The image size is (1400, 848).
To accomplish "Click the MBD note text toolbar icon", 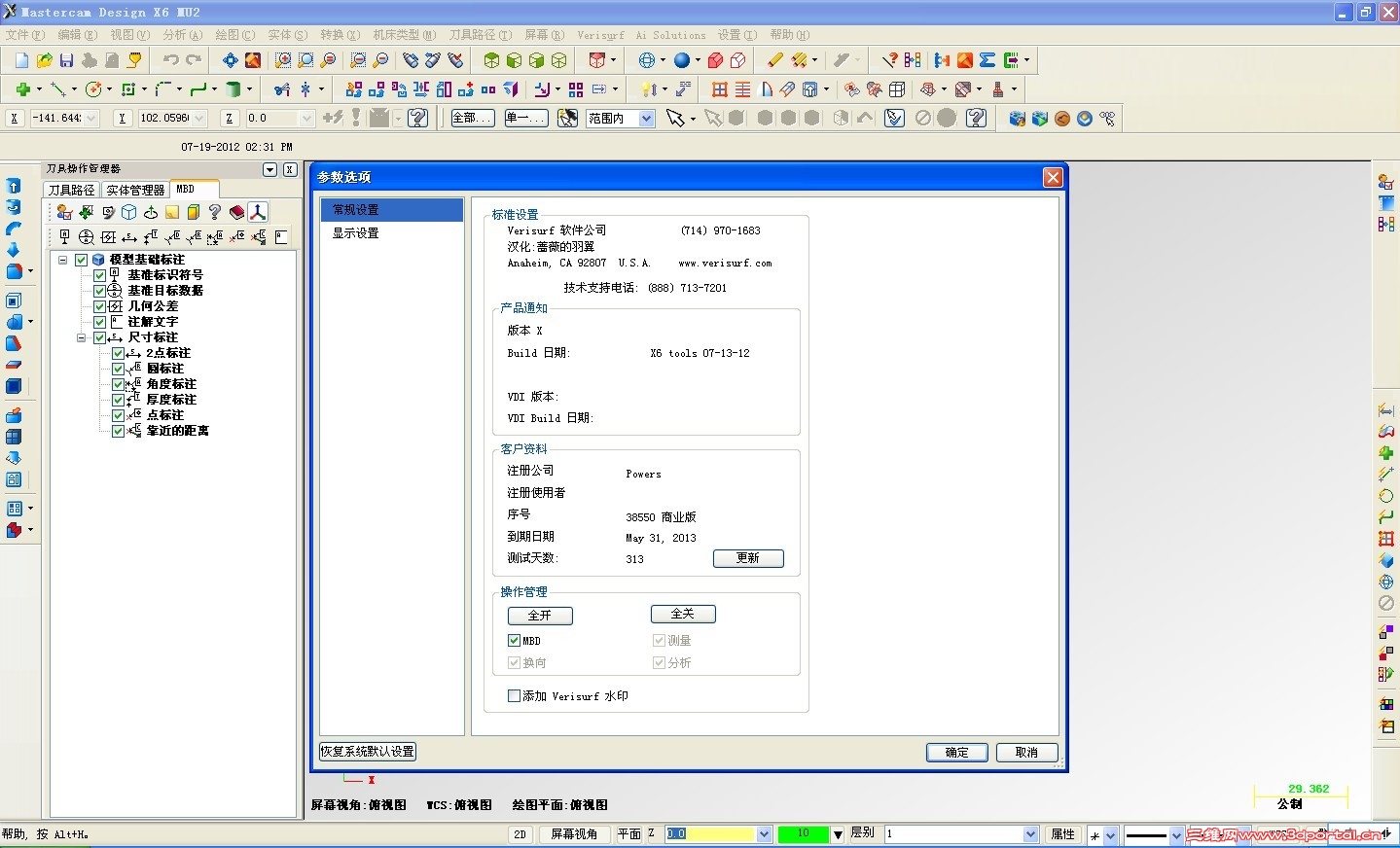I will [280, 236].
